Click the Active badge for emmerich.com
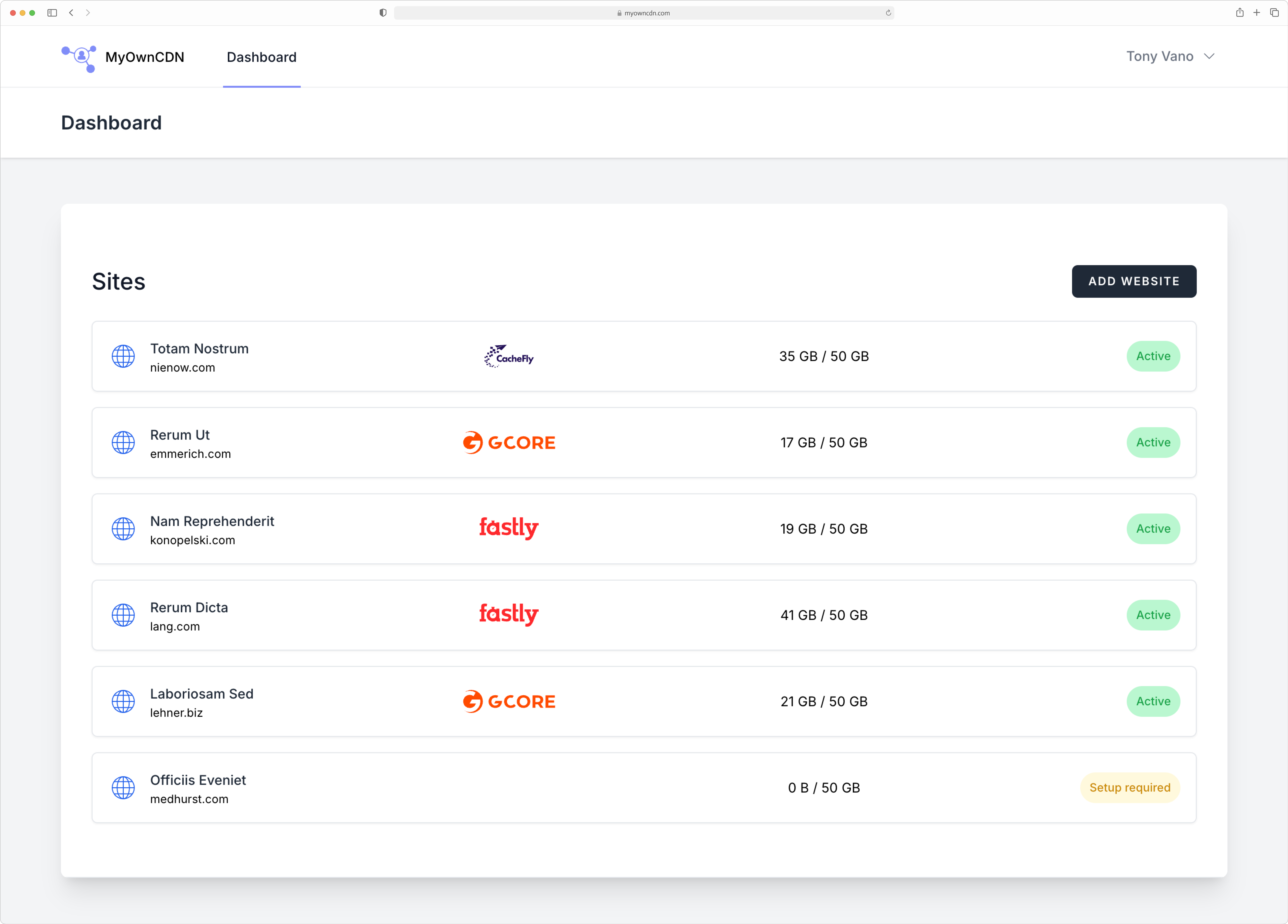This screenshot has height=924, width=1288. [x=1154, y=443]
